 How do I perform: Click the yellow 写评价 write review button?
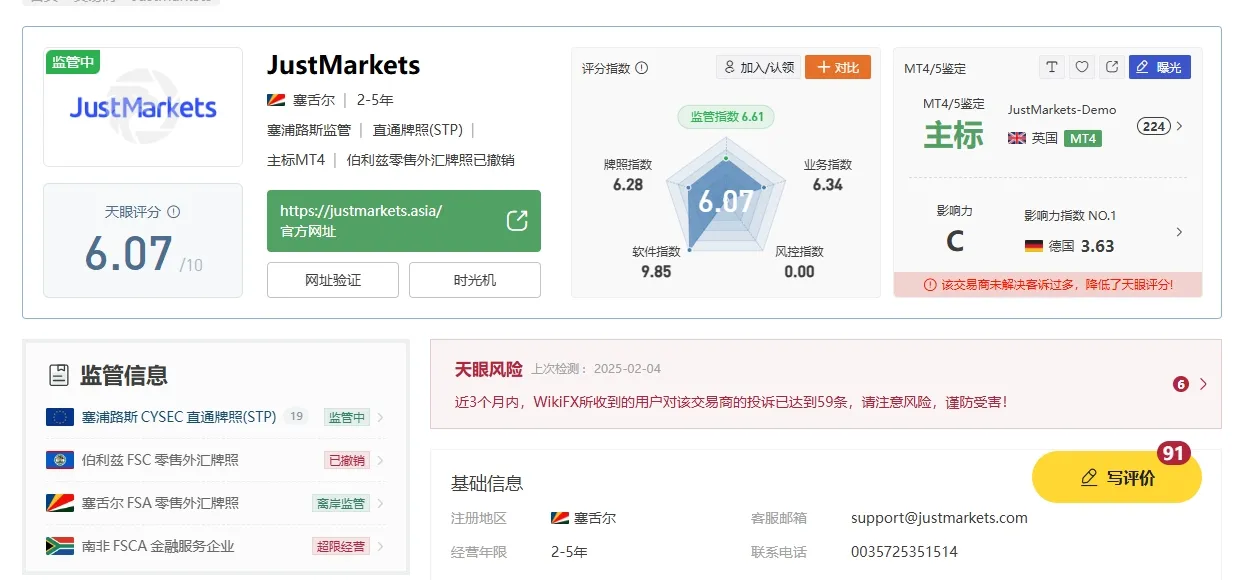[1117, 478]
